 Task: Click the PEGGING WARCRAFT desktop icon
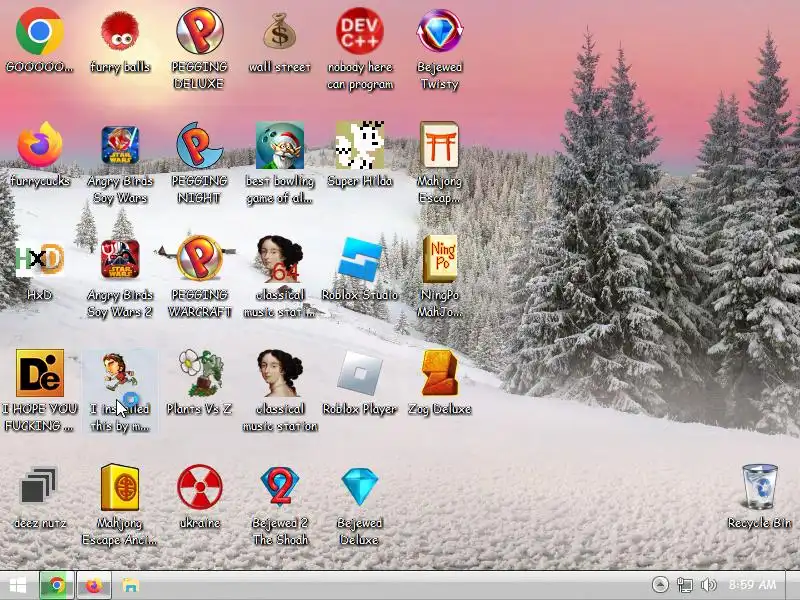(x=199, y=259)
